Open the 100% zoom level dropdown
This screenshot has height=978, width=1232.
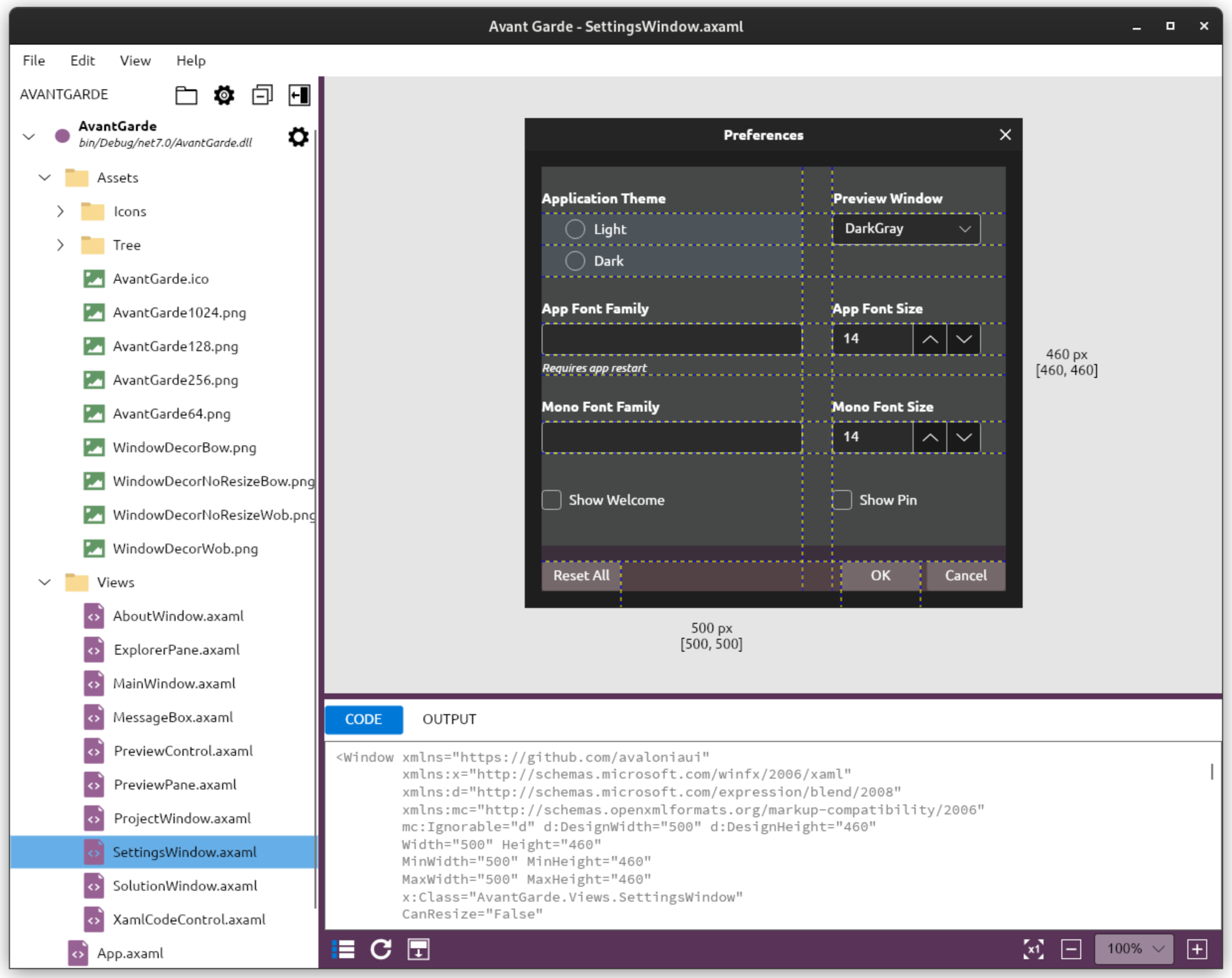coord(1134,949)
